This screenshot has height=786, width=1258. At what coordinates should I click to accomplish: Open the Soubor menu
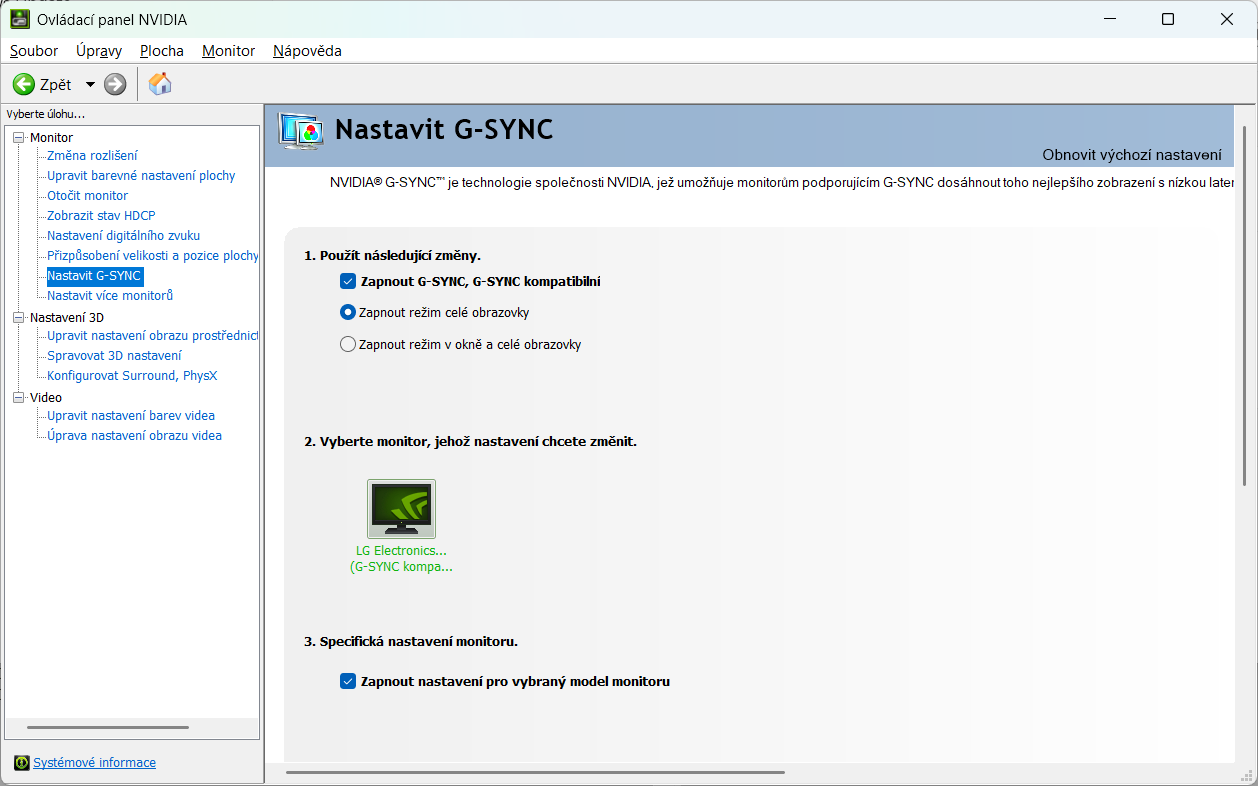tap(34, 50)
